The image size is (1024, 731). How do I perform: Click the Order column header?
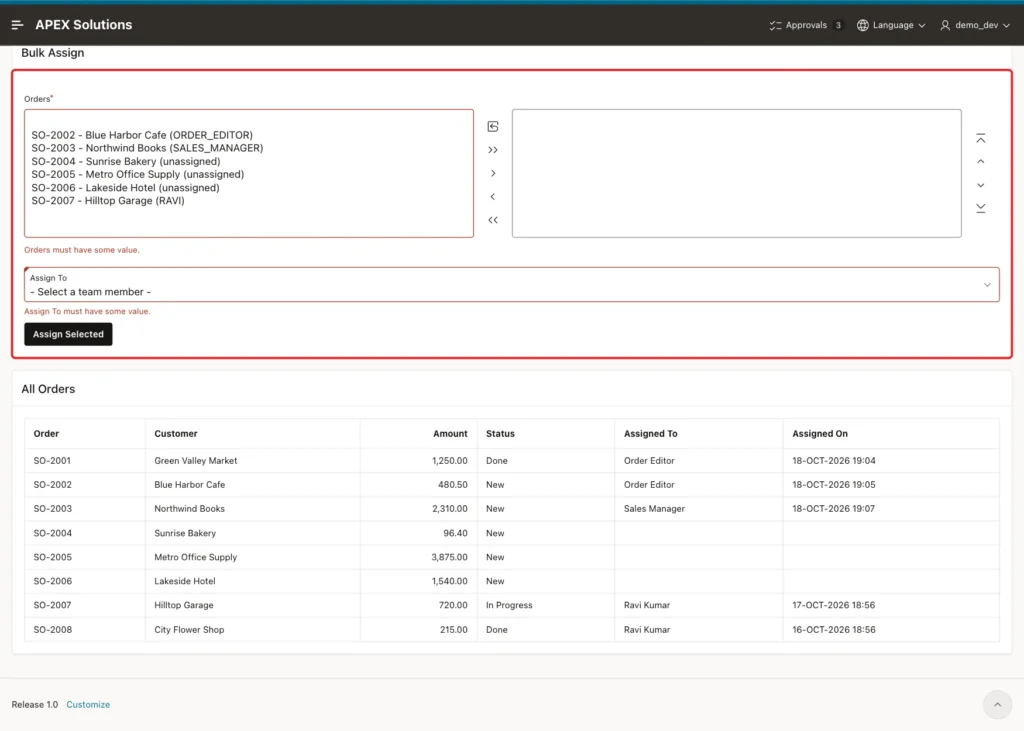pos(46,434)
